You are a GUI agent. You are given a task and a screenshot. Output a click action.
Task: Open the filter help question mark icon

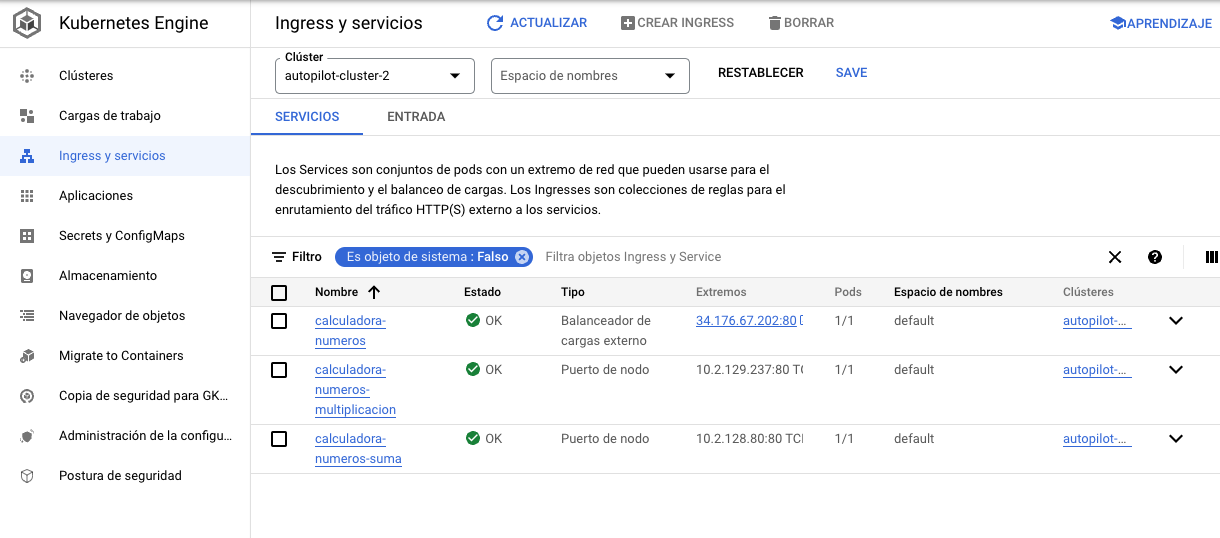tap(1155, 257)
